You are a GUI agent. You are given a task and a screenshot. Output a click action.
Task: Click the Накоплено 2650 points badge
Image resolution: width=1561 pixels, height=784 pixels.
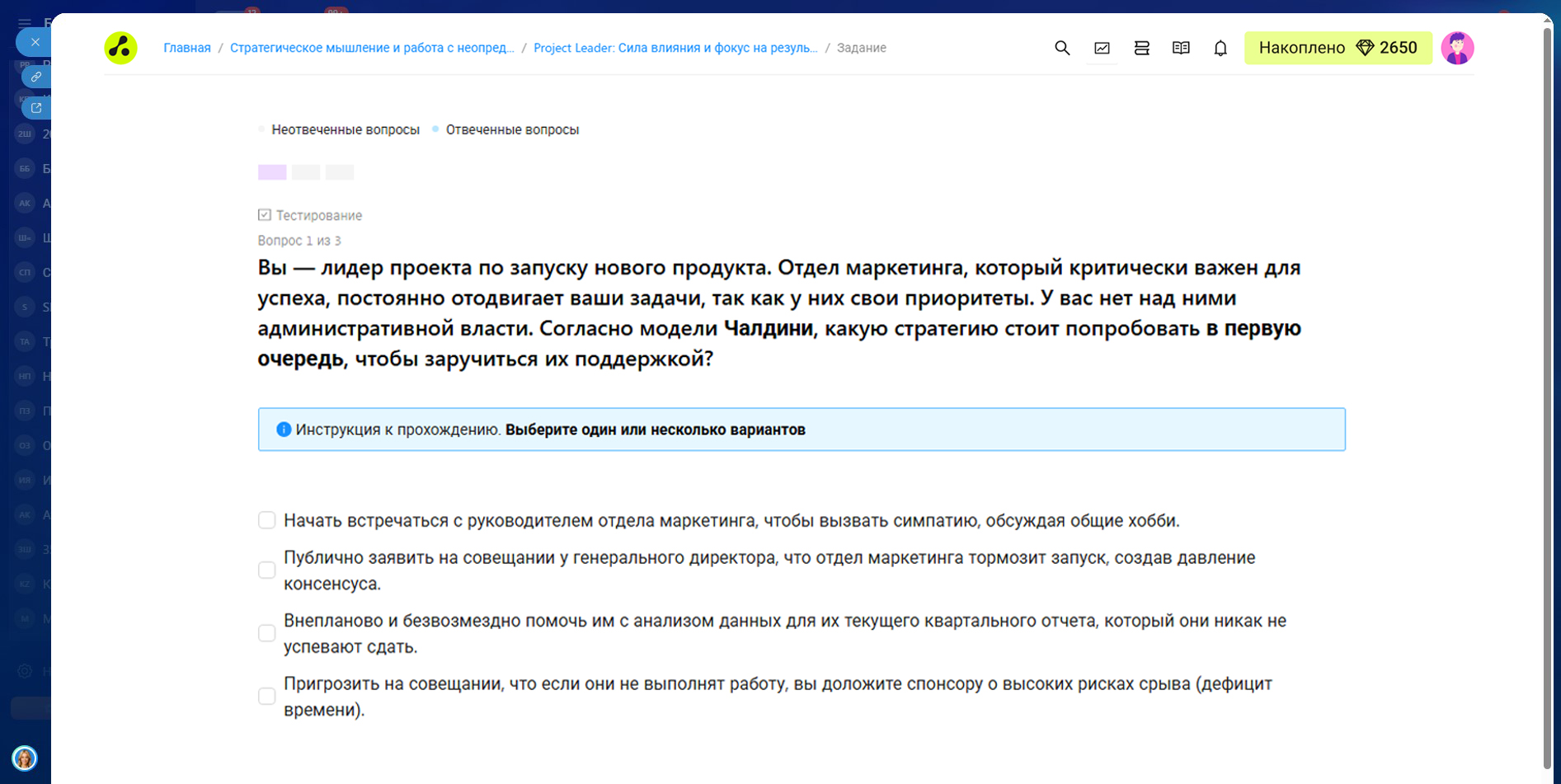[x=1338, y=48]
